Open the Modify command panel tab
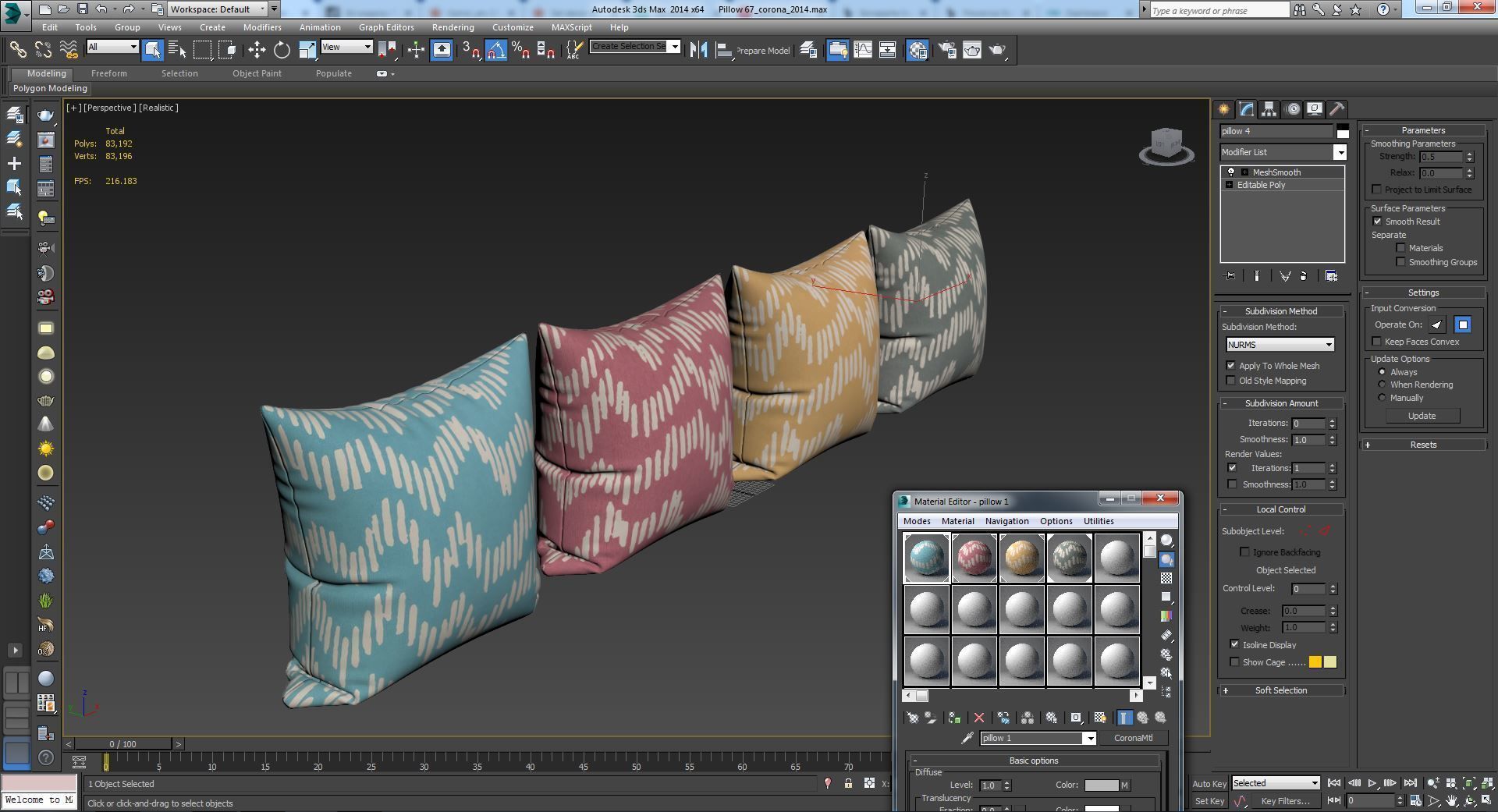 [x=1247, y=109]
